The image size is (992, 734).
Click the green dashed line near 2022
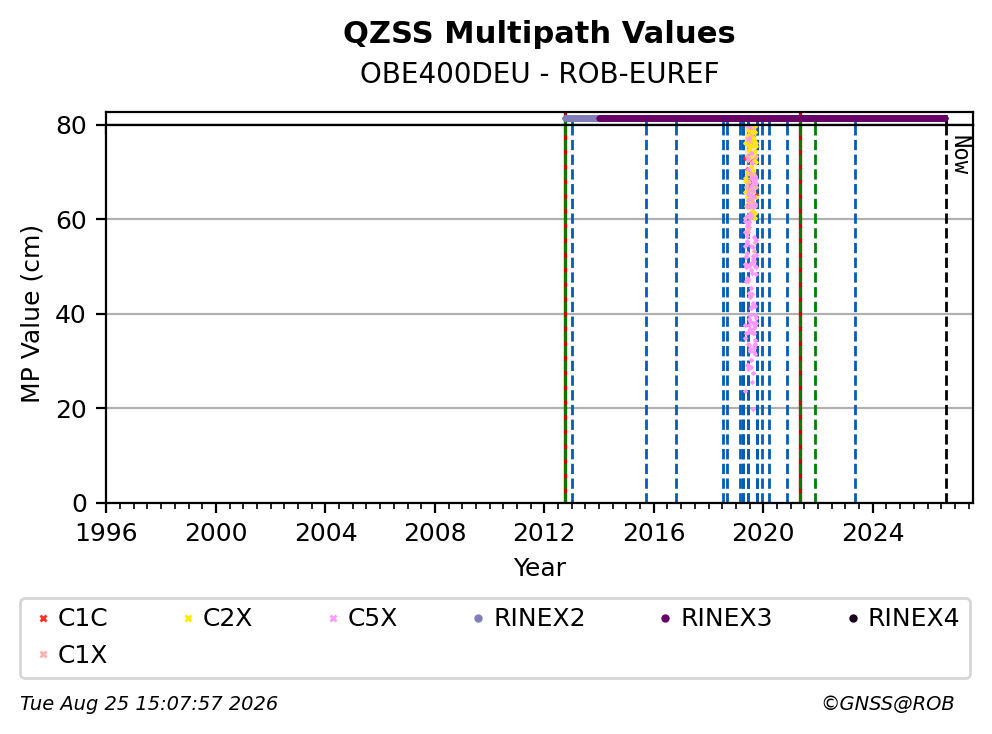(x=815, y=313)
